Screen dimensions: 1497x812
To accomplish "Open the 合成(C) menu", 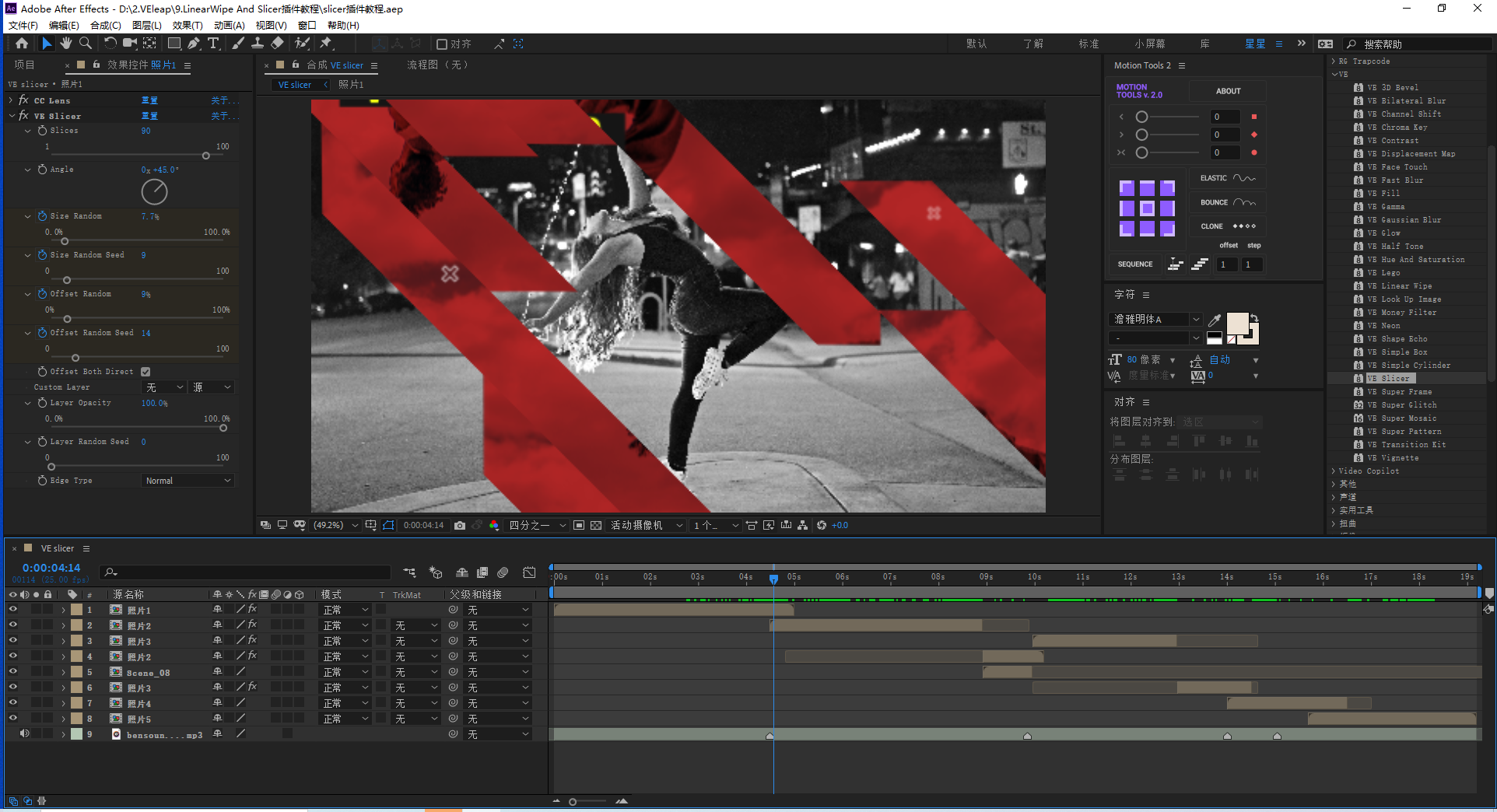I will click(105, 25).
